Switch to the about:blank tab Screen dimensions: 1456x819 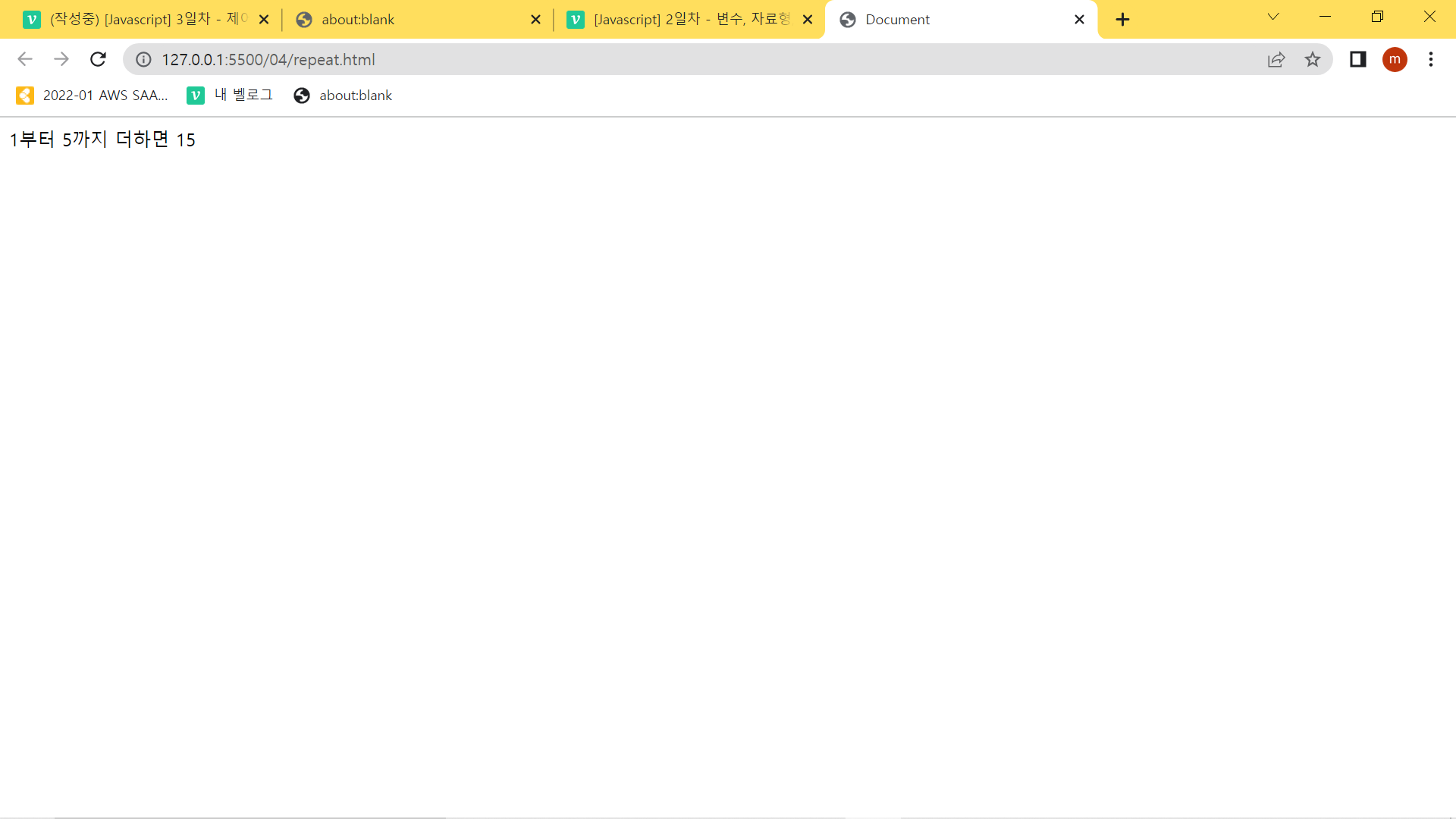[x=409, y=20]
